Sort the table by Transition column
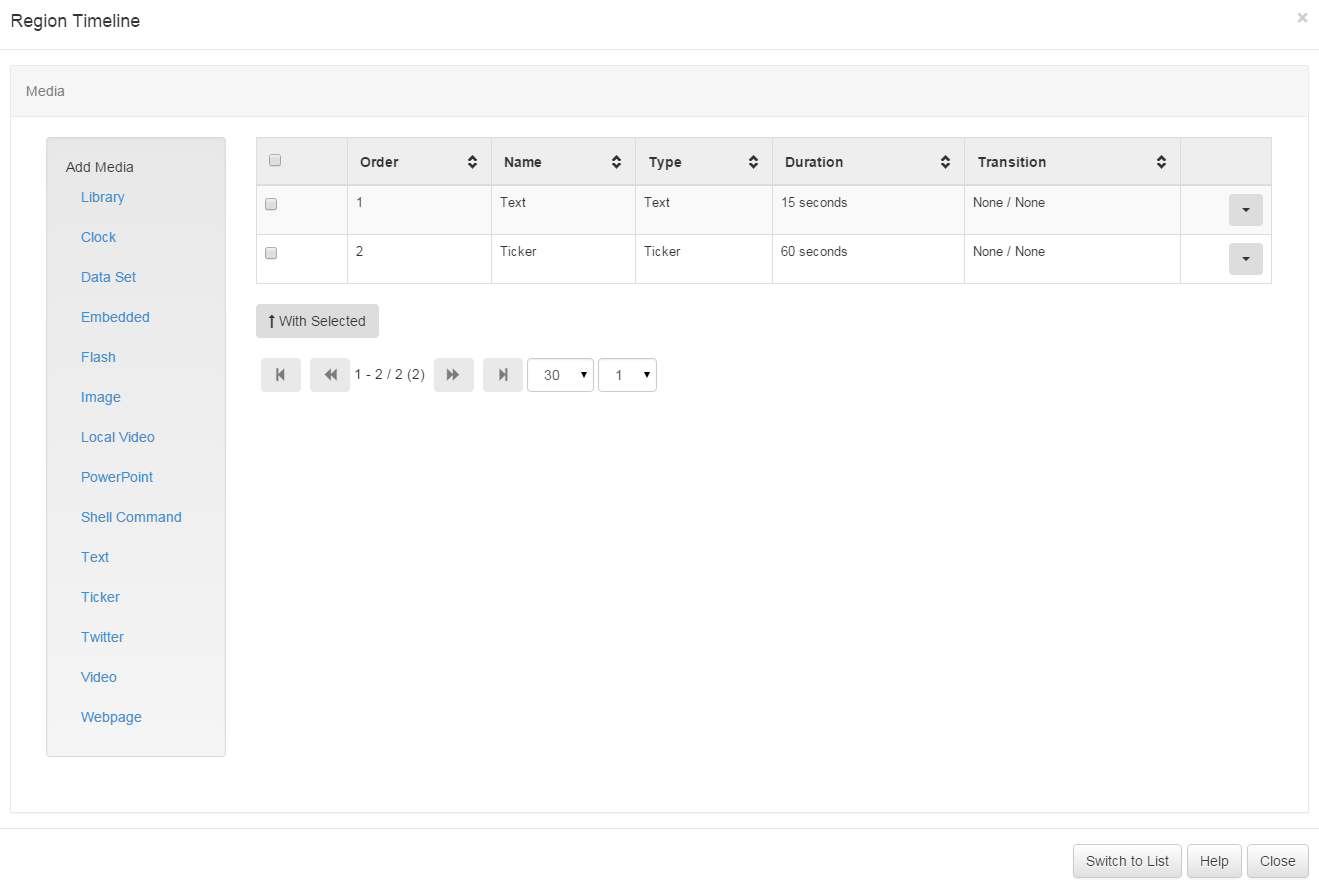The width and height of the screenshot is (1319, 887). tap(1072, 162)
